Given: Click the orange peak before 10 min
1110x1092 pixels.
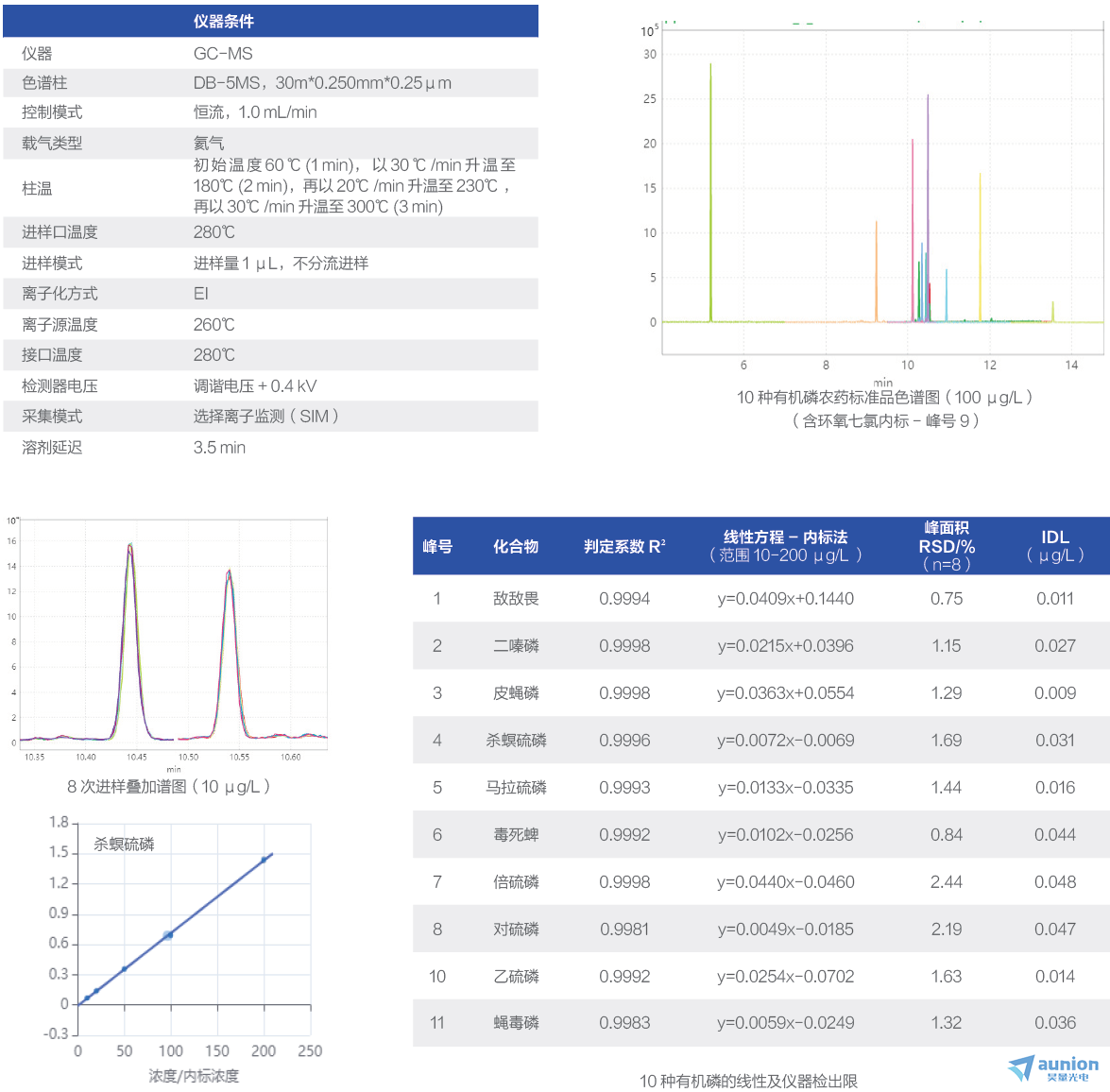Looking at the screenshot, I should pyautogui.click(x=876, y=274).
